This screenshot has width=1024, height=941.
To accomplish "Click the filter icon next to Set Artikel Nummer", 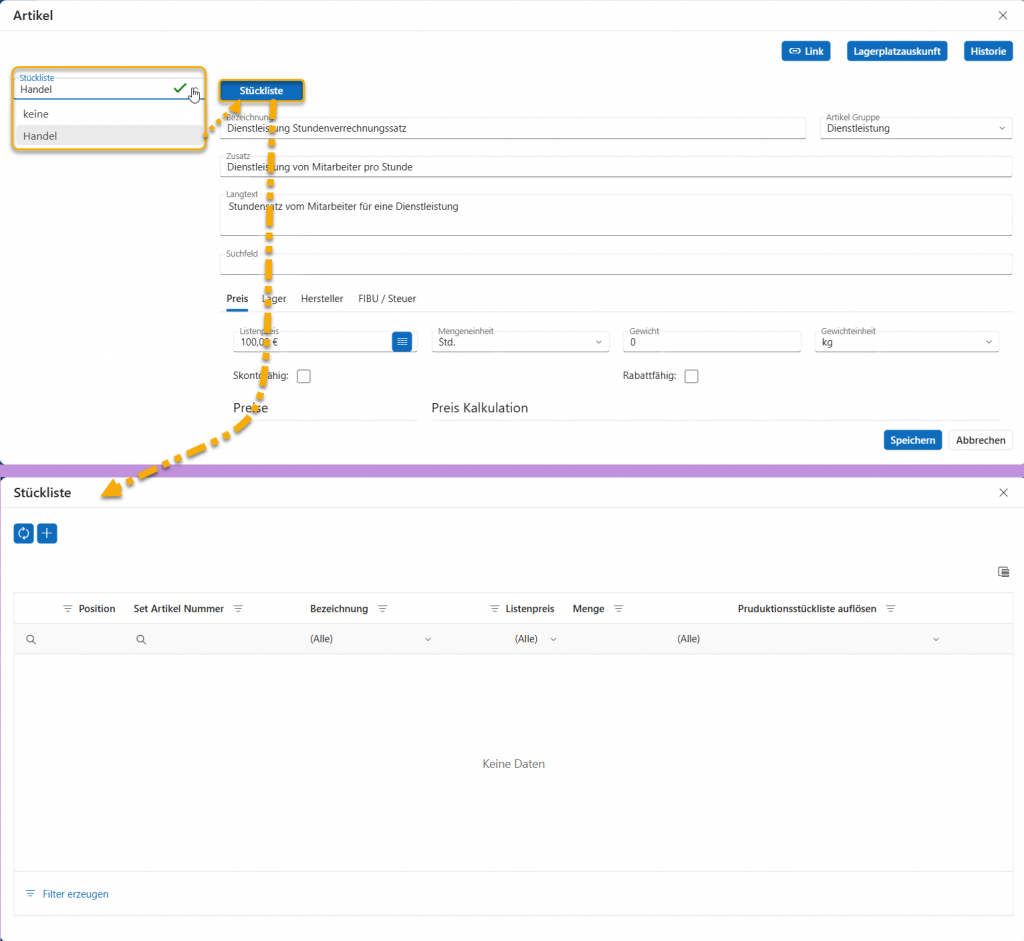I will pyautogui.click(x=238, y=609).
